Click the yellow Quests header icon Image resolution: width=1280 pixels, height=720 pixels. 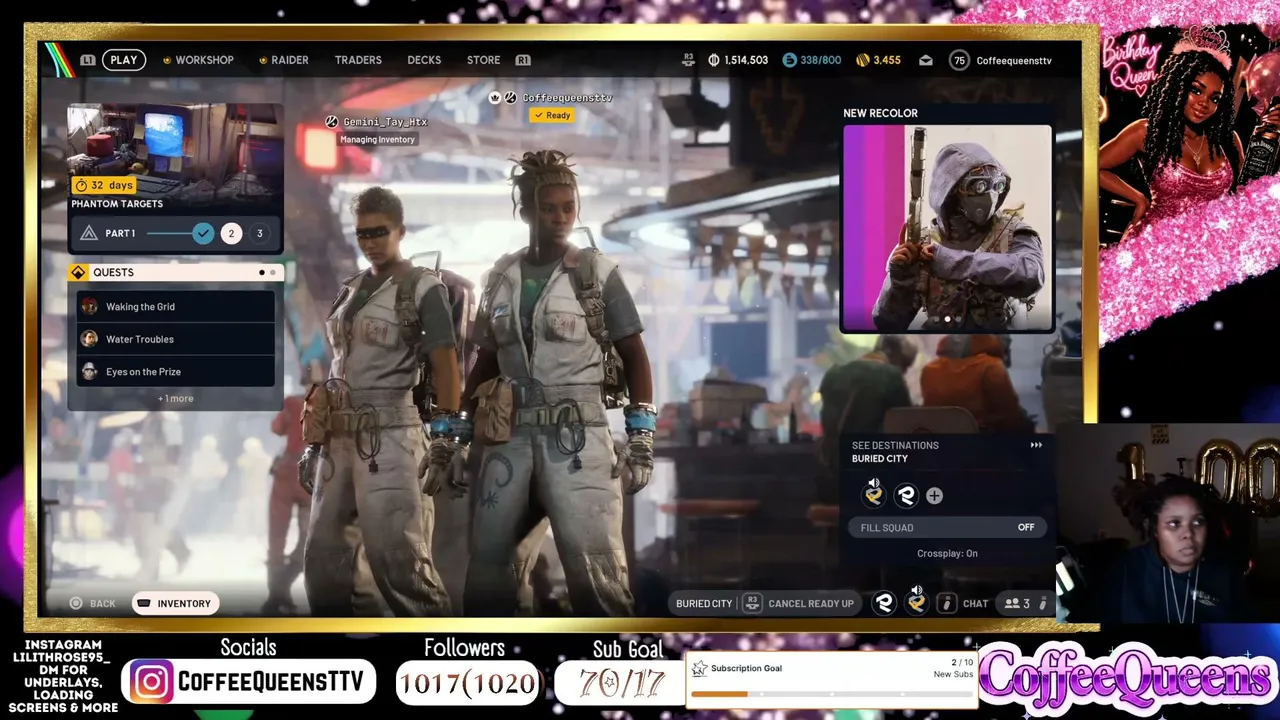pyautogui.click(x=78, y=272)
